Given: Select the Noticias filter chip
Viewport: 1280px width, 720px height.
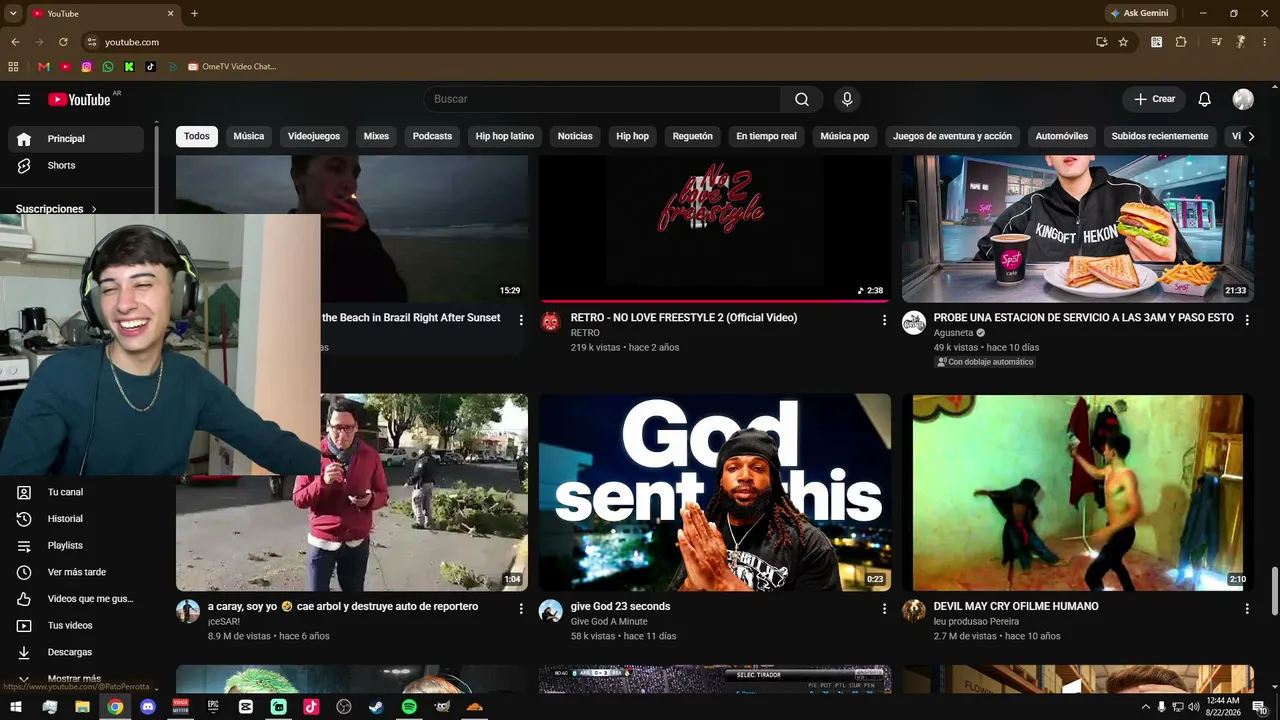Looking at the screenshot, I should 575,136.
